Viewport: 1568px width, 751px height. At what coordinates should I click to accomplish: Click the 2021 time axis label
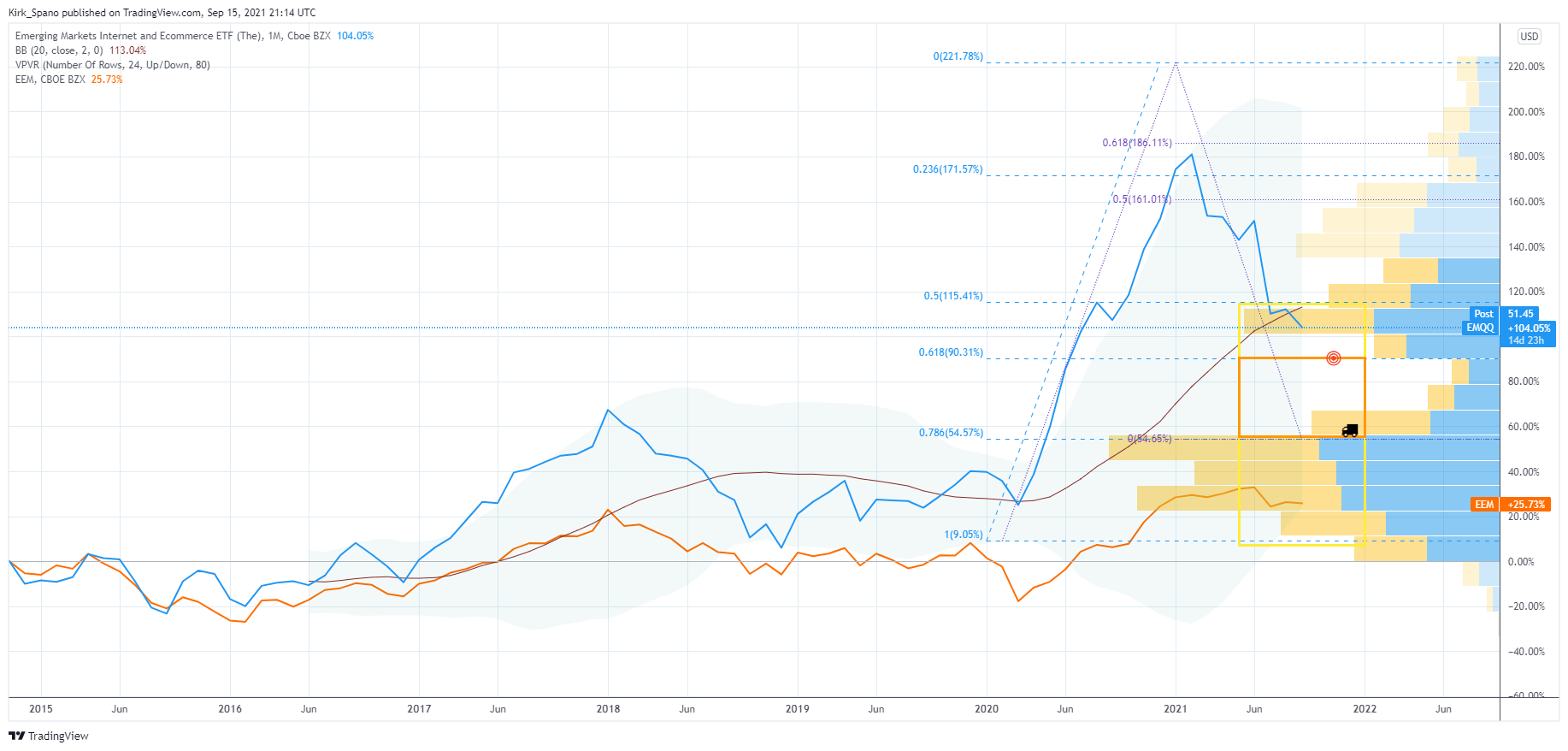click(x=1176, y=709)
